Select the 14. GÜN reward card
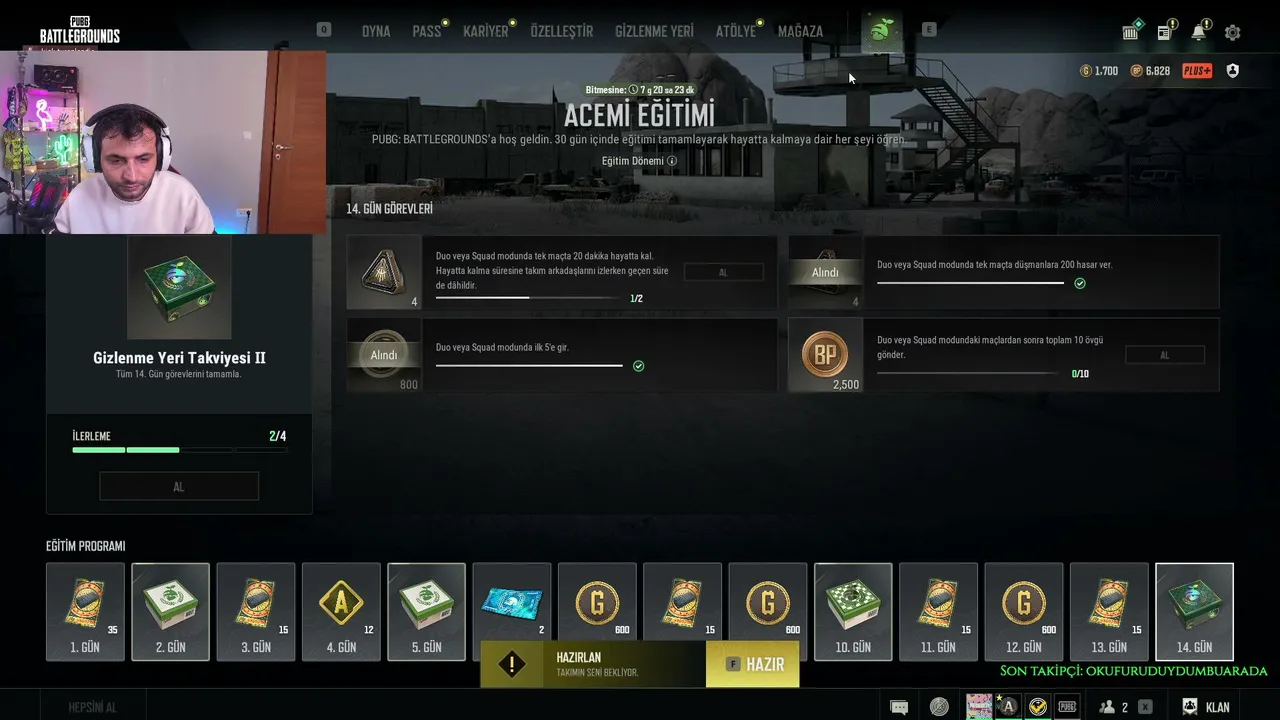 (1194, 612)
